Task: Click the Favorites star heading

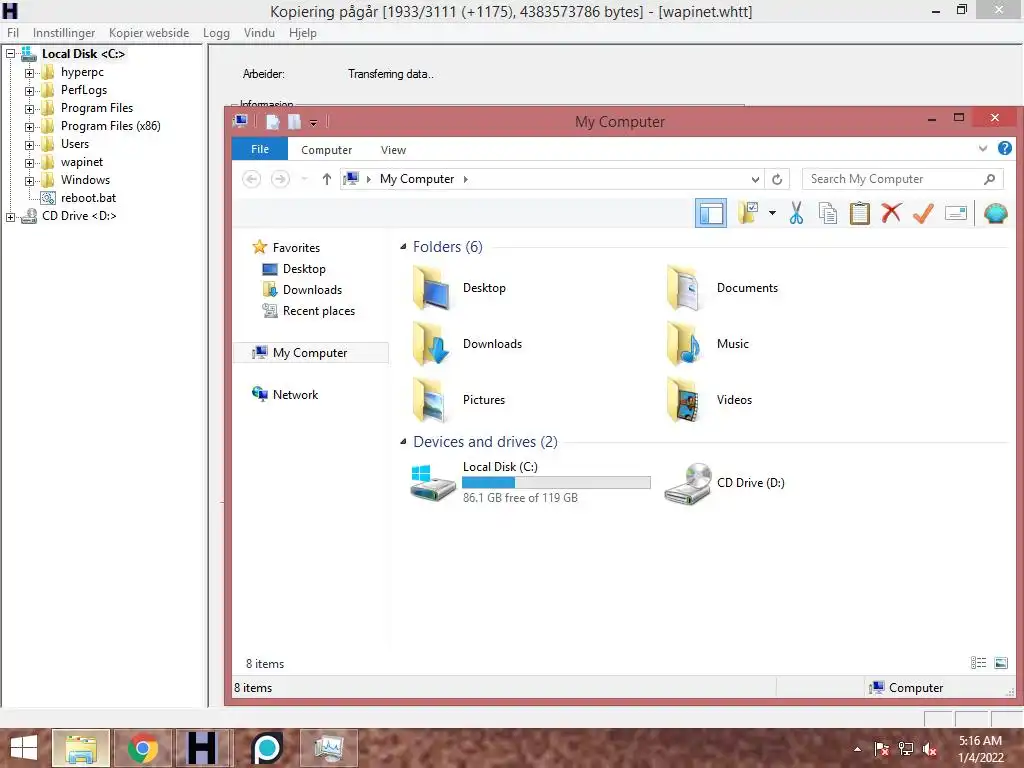Action: [286, 248]
